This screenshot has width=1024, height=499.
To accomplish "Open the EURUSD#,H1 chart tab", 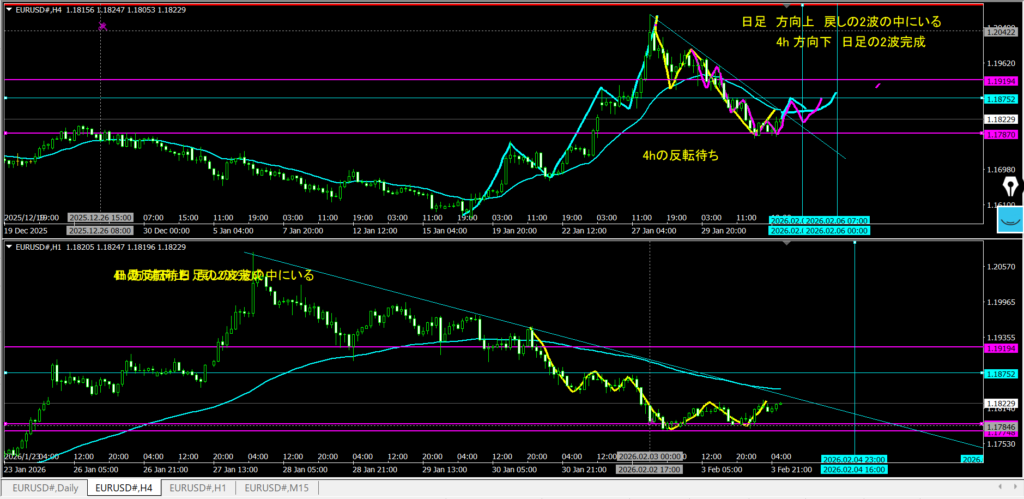I will point(198,488).
